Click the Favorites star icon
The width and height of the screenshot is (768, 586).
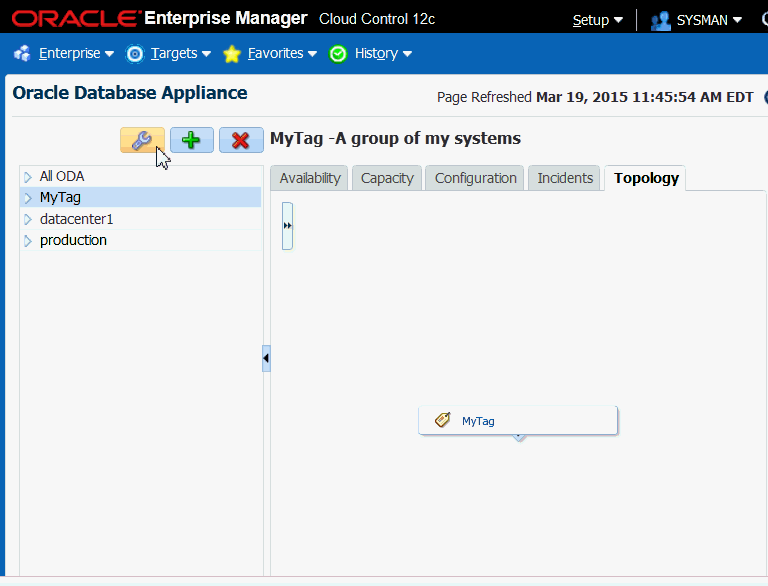232,54
